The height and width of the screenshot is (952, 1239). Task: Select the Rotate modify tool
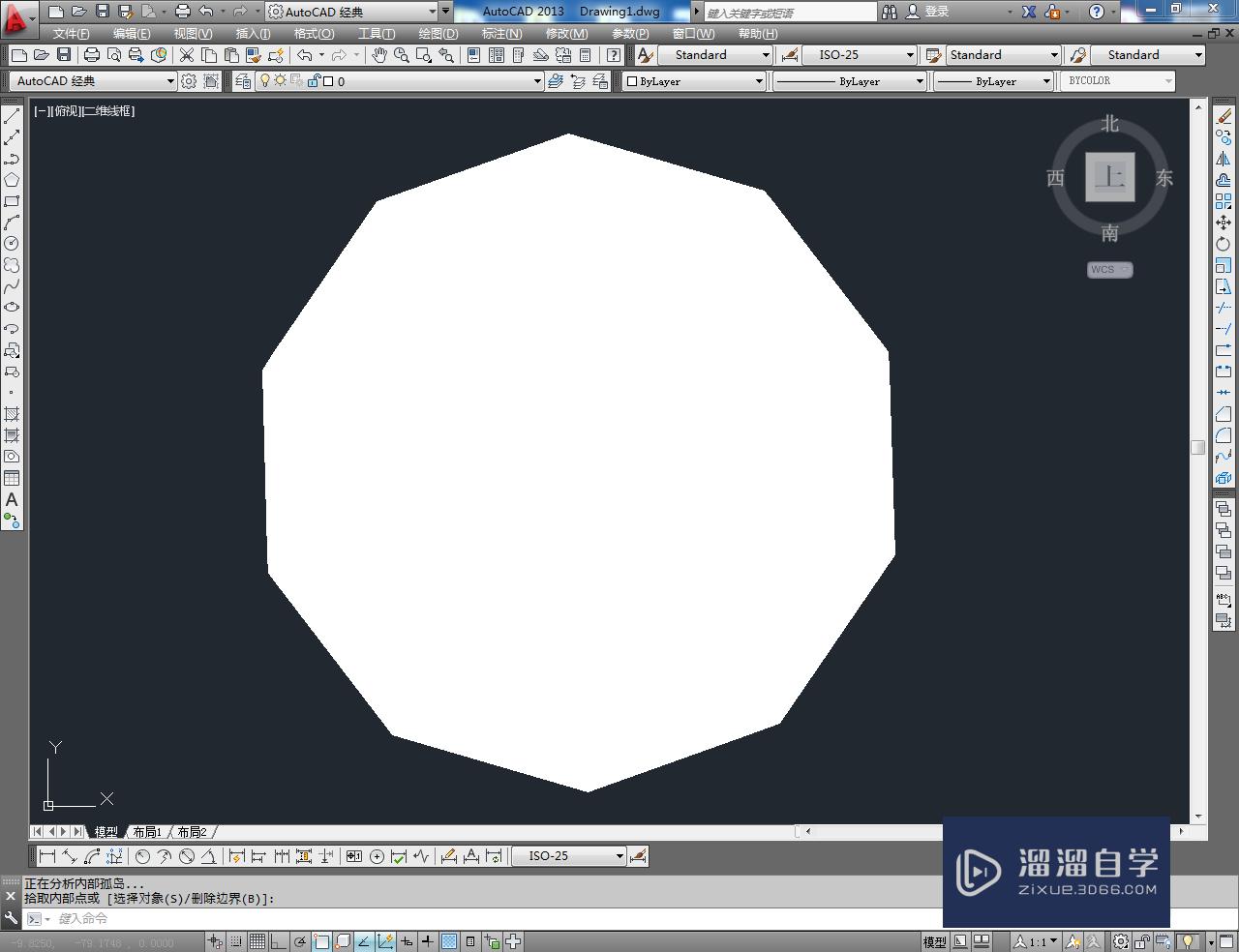pos(1224,244)
